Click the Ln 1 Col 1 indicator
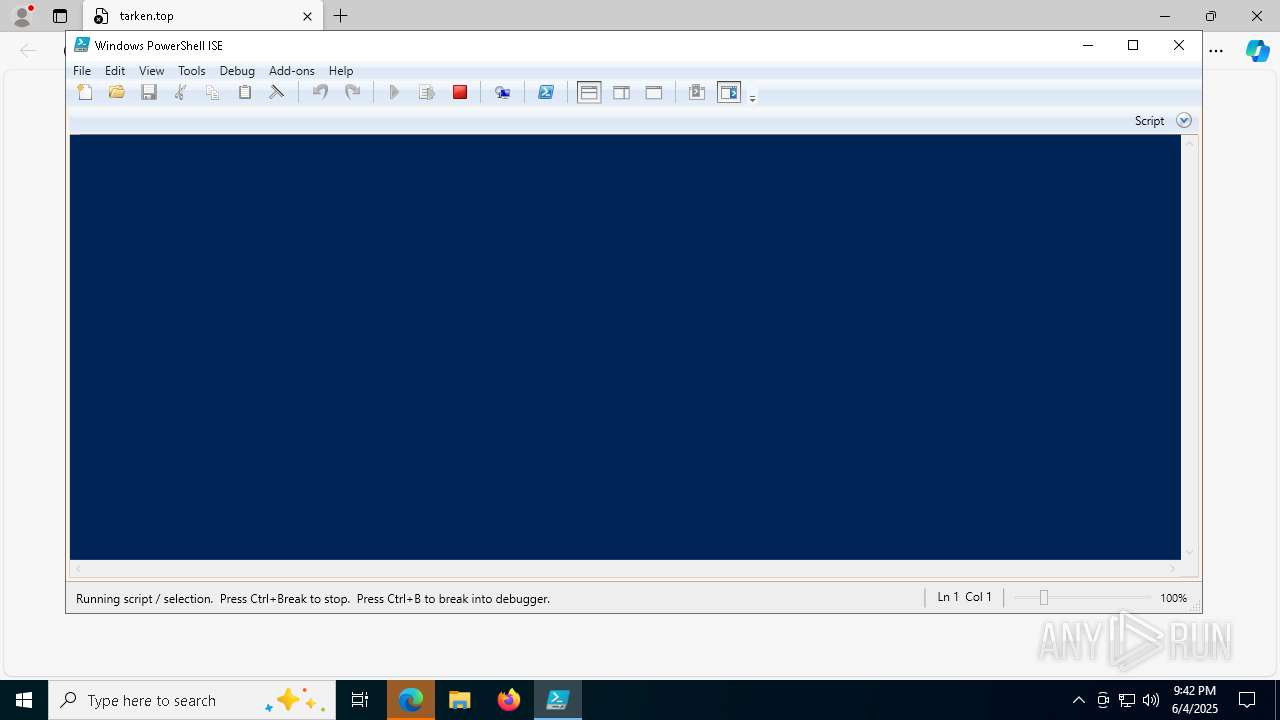Screen dimensions: 1280x720 964,597
